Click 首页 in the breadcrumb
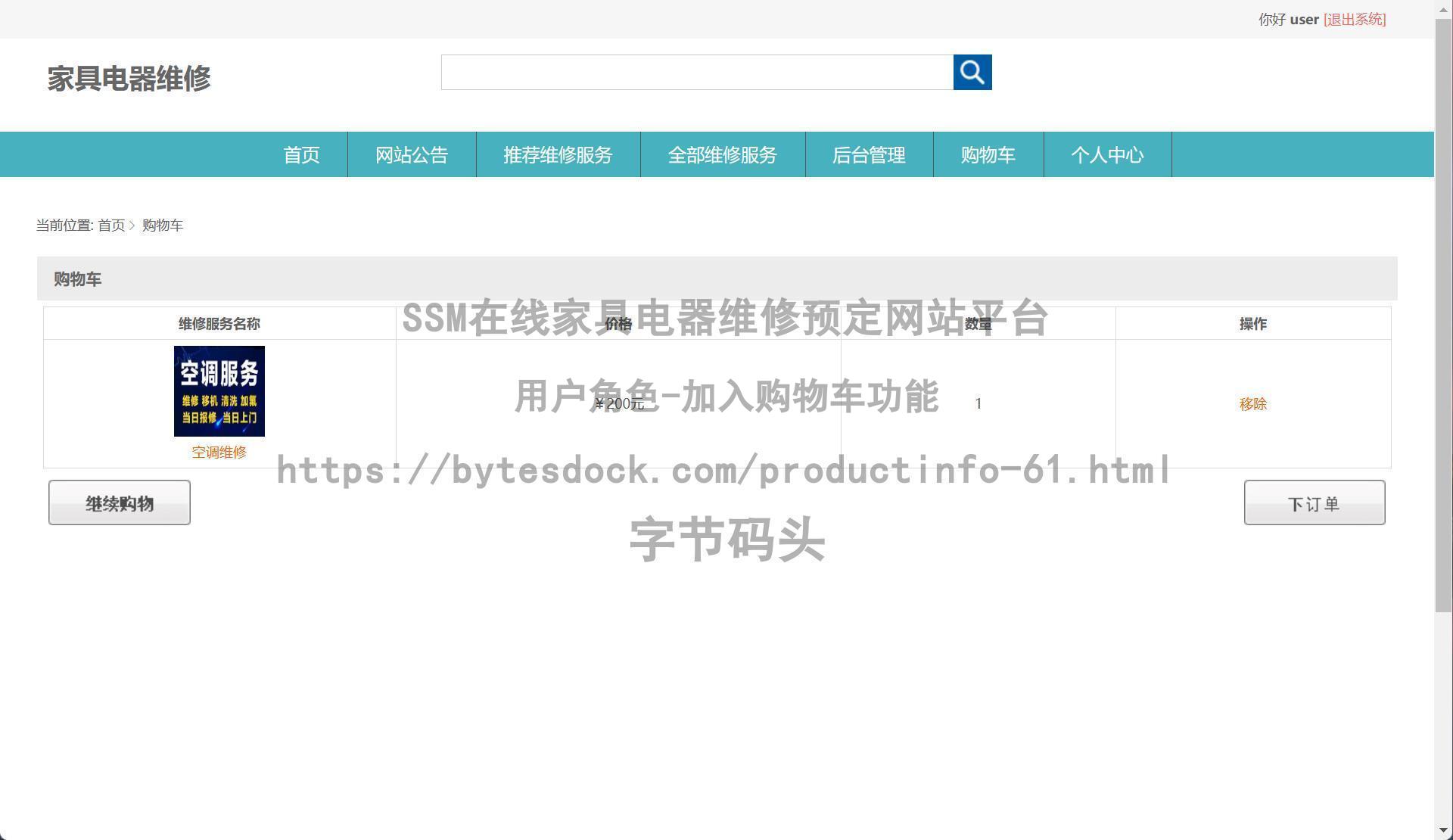 click(111, 226)
